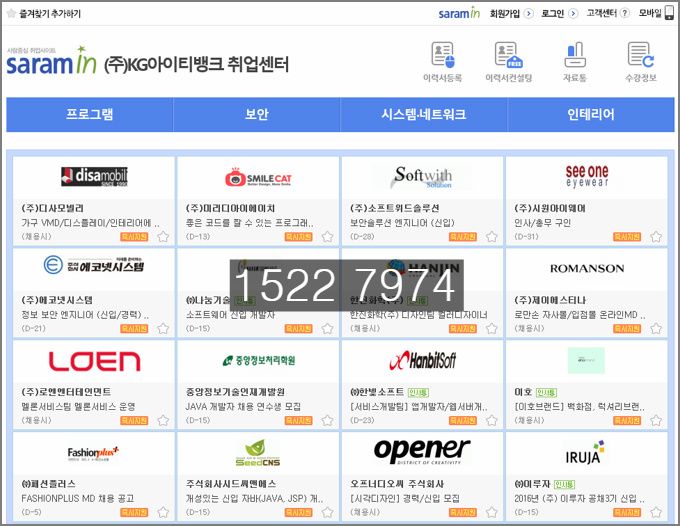The image size is (680, 526).
Task: Open the 이력서컨설팅 resume consulting icon
Action: [508, 55]
